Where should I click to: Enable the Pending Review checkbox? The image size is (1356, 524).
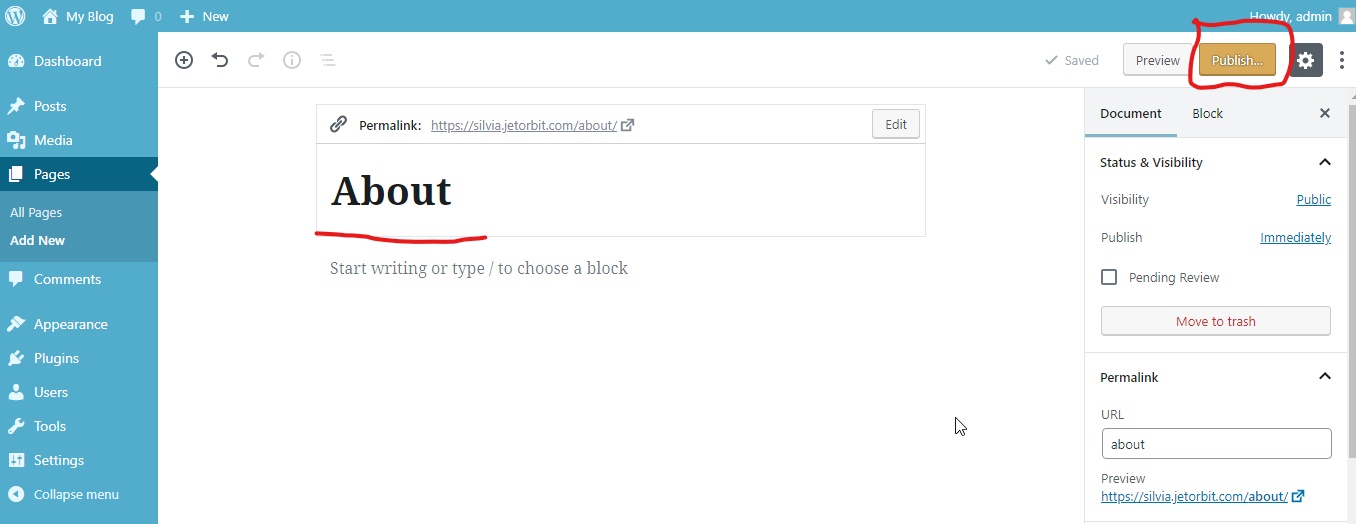1109,277
